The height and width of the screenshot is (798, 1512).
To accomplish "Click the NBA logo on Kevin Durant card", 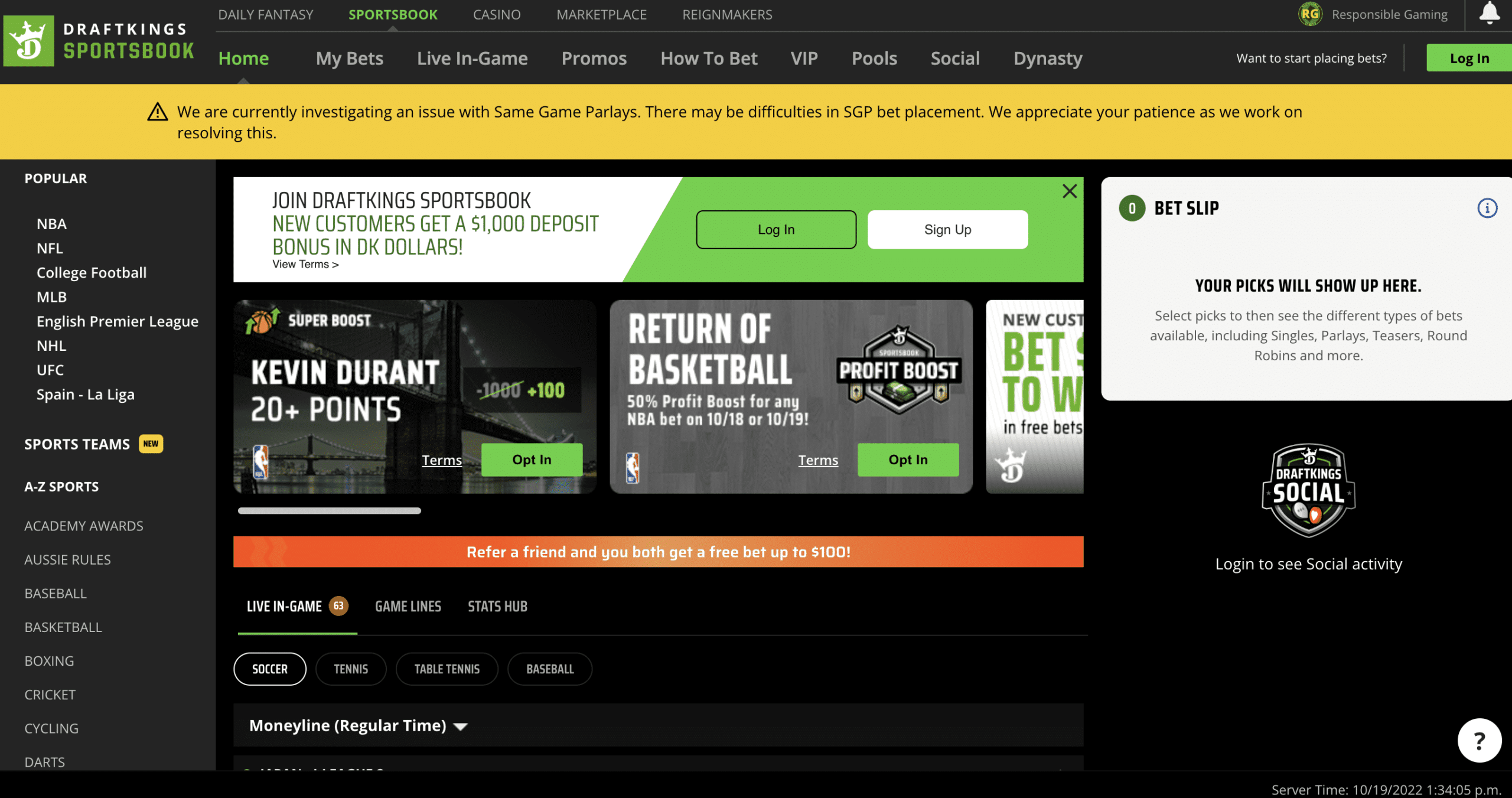I will [x=260, y=461].
